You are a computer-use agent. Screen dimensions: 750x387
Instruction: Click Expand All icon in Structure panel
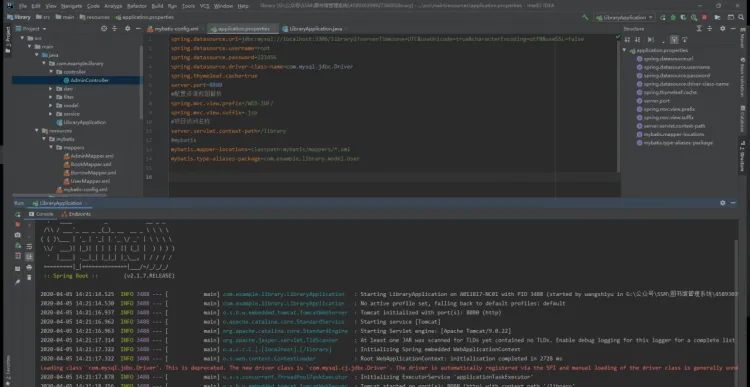(x=699, y=29)
